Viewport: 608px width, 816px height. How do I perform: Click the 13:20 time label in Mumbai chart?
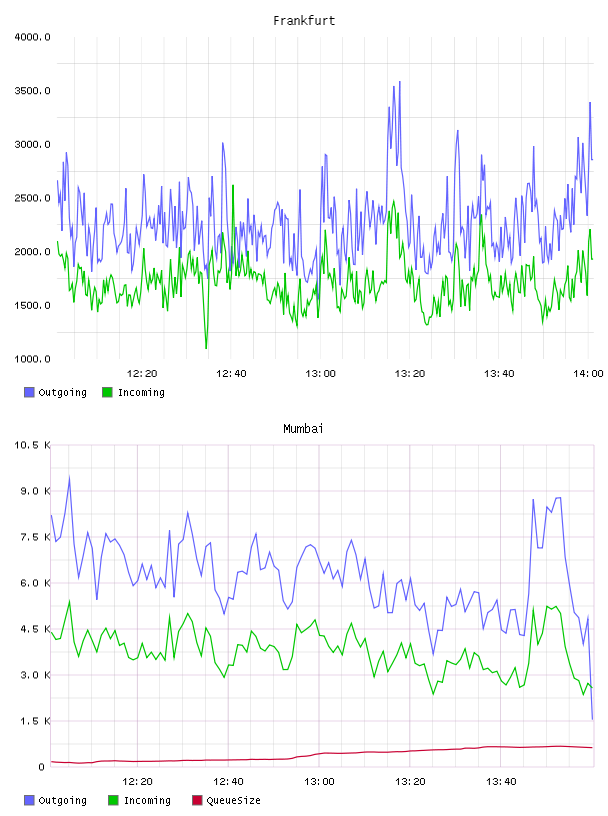[410, 781]
